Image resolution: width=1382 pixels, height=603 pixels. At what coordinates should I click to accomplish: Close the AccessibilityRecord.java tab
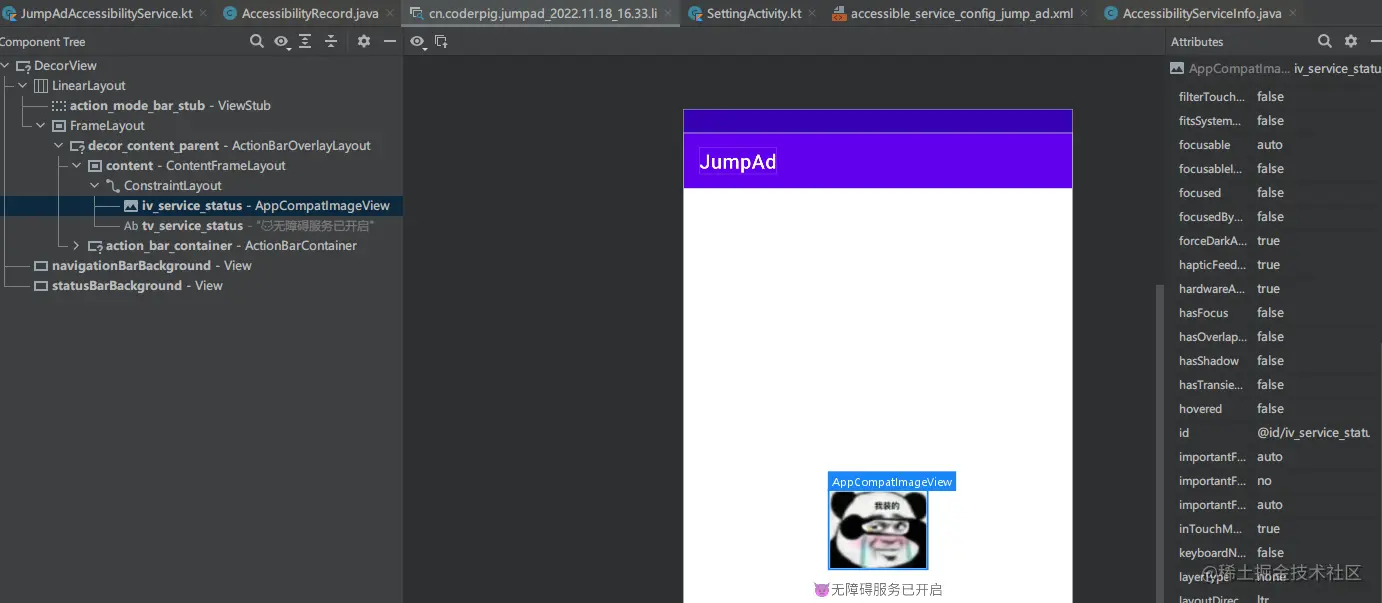pos(389,14)
